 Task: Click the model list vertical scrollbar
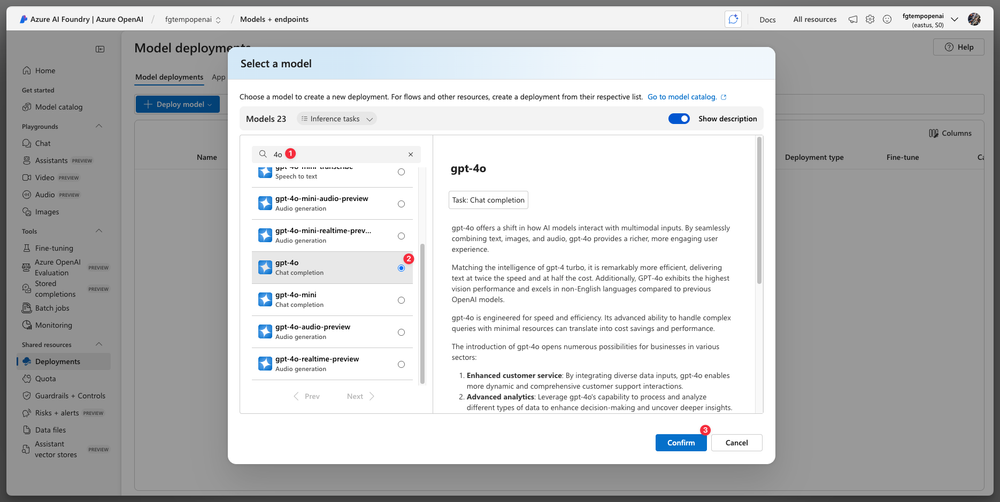tap(422, 314)
